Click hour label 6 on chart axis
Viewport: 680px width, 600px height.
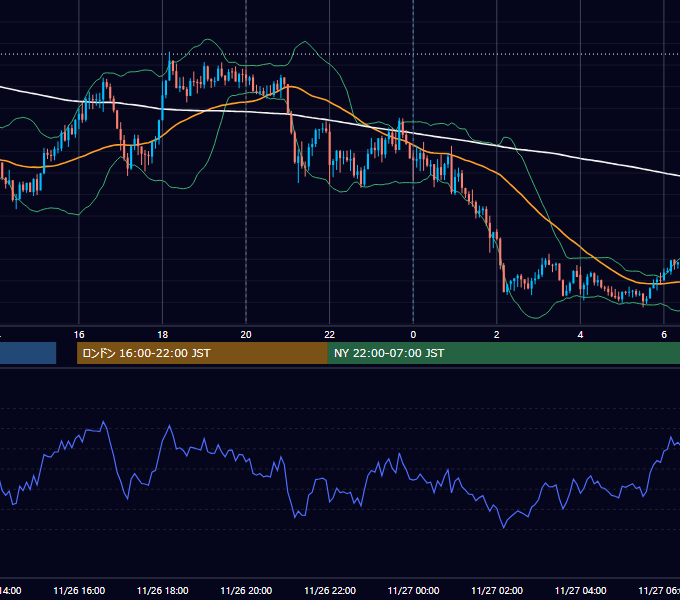pyautogui.click(x=664, y=335)
